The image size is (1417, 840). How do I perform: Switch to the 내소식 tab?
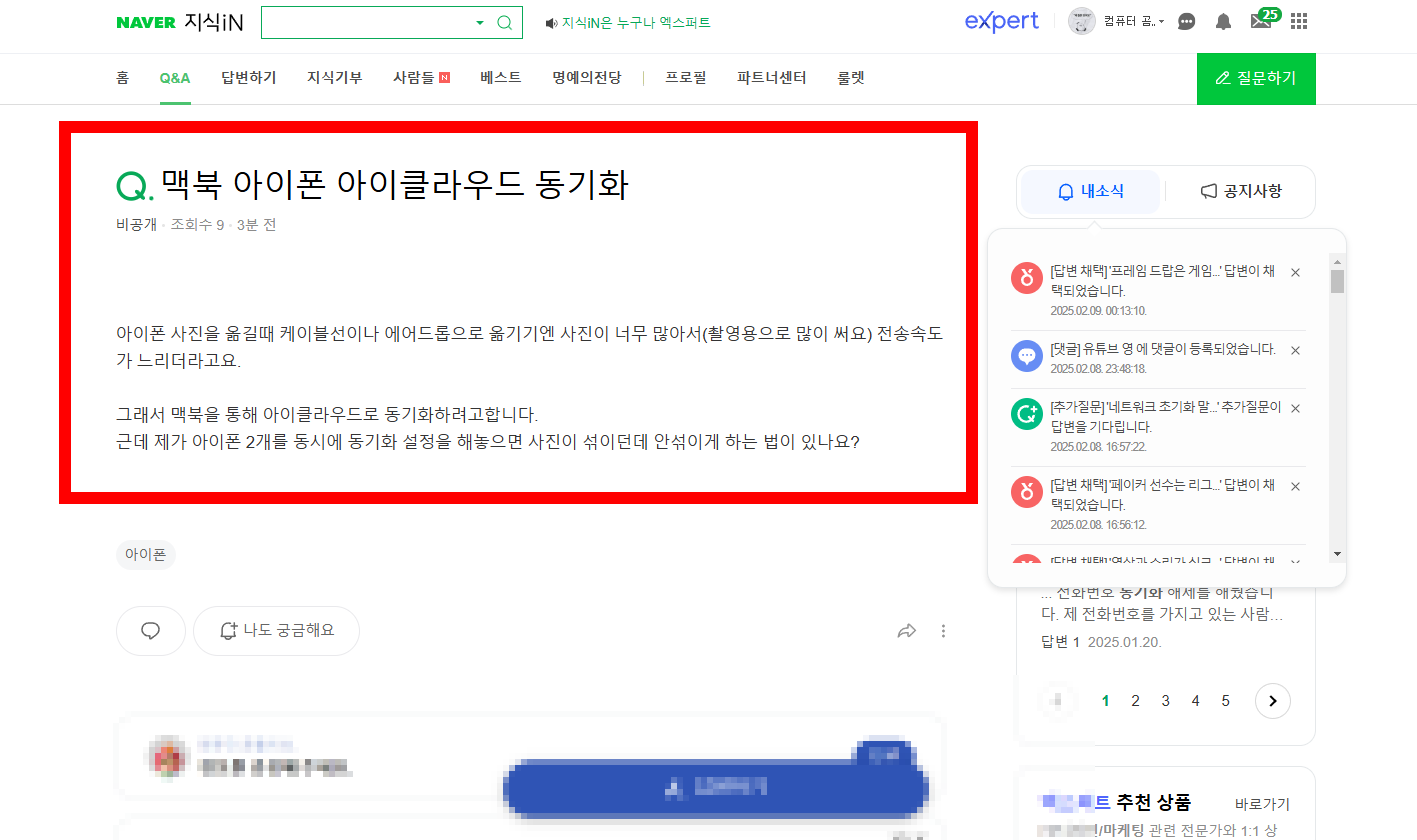click(1090, 191)
